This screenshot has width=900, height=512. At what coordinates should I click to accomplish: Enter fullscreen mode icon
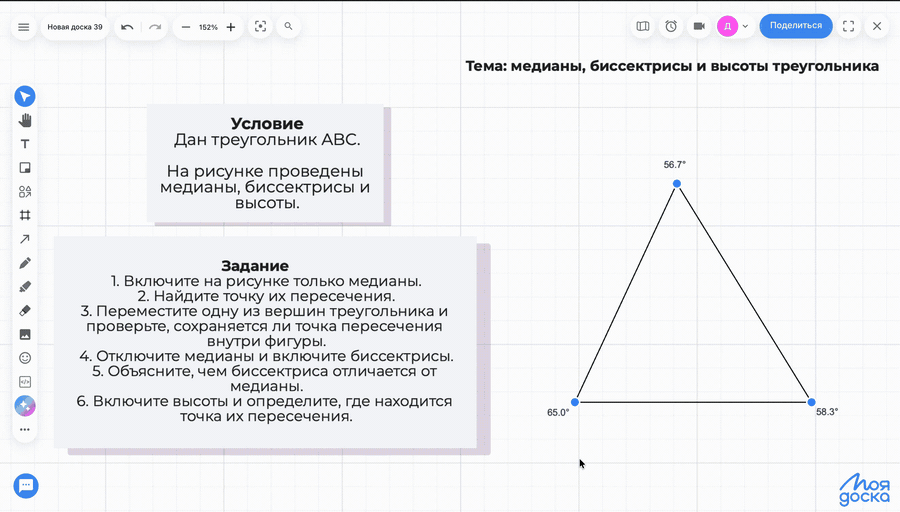tap(848, 26)
